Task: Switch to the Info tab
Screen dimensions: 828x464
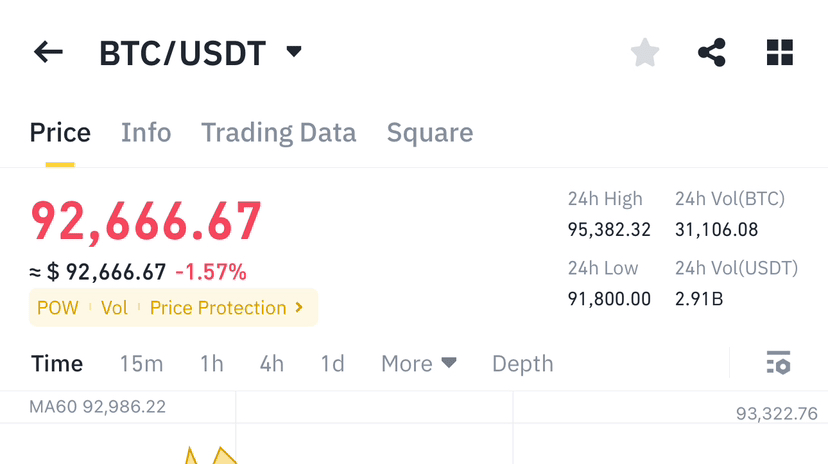Action: coord(146,133)
